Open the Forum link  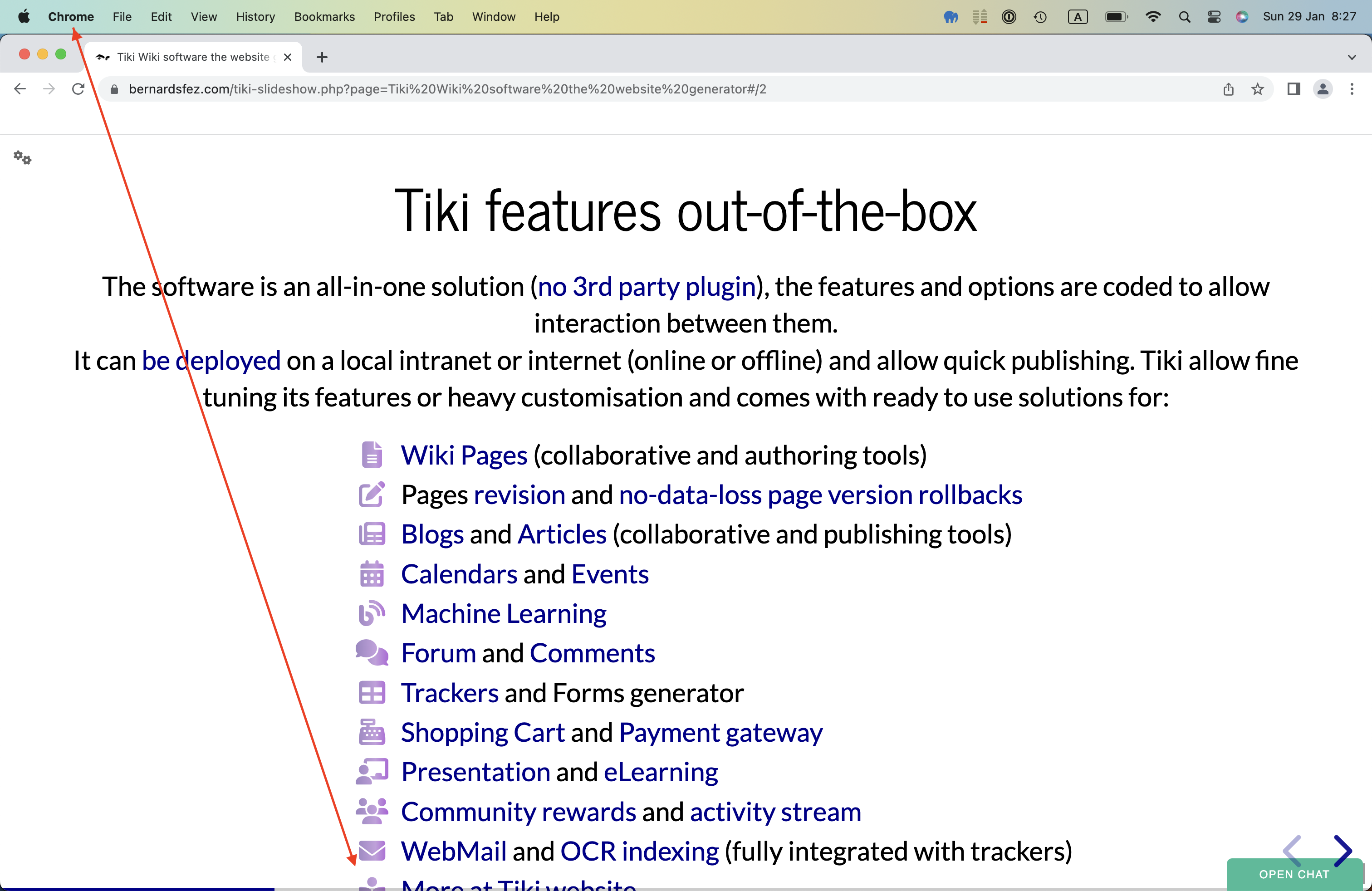coord(439,654)
